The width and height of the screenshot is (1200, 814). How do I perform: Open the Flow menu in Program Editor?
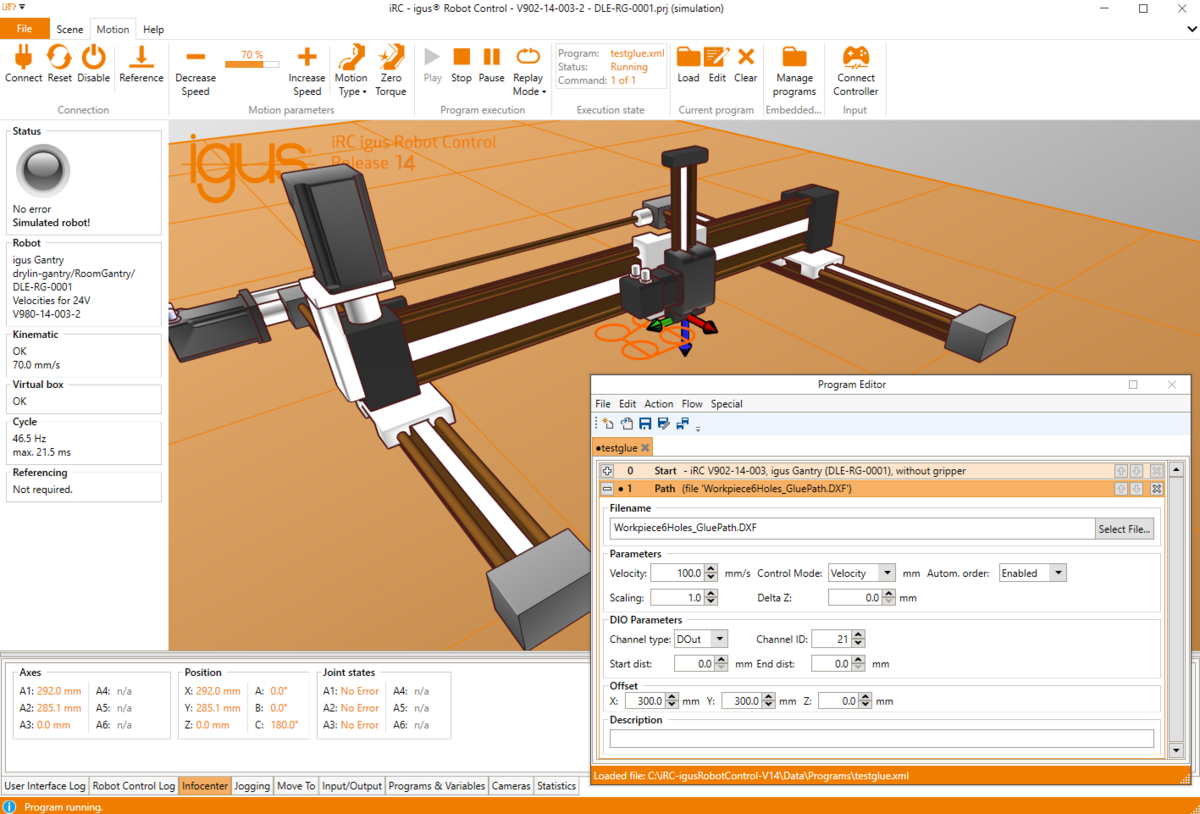pos(691,404)
